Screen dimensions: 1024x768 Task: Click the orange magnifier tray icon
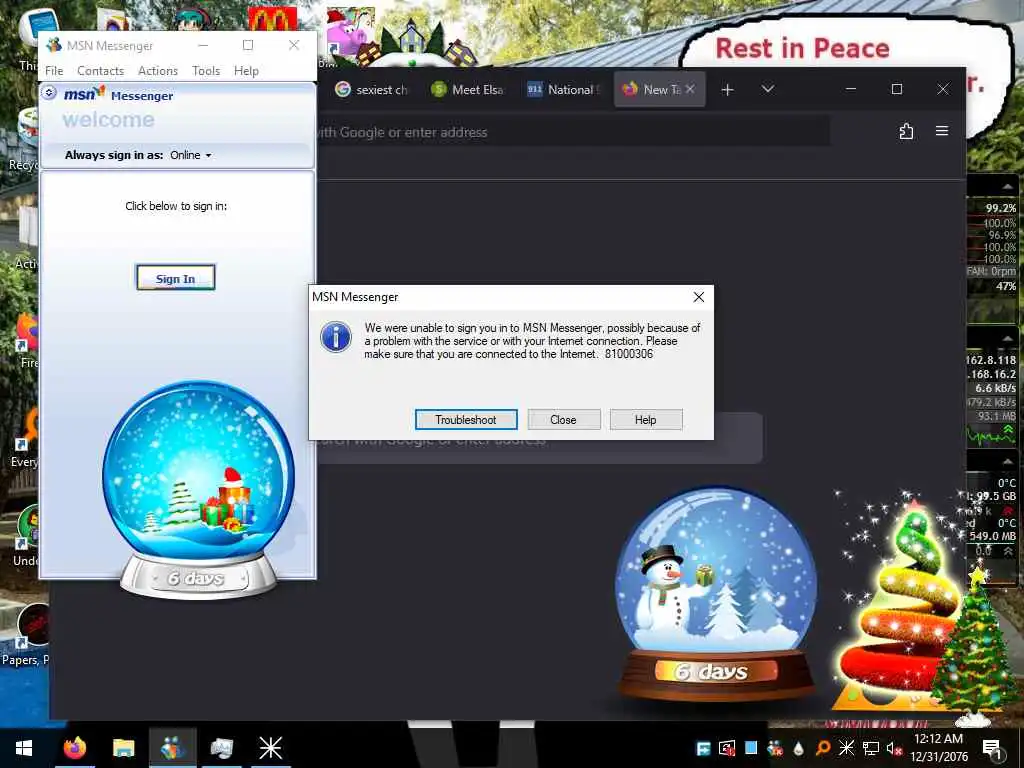pos(823,748)
